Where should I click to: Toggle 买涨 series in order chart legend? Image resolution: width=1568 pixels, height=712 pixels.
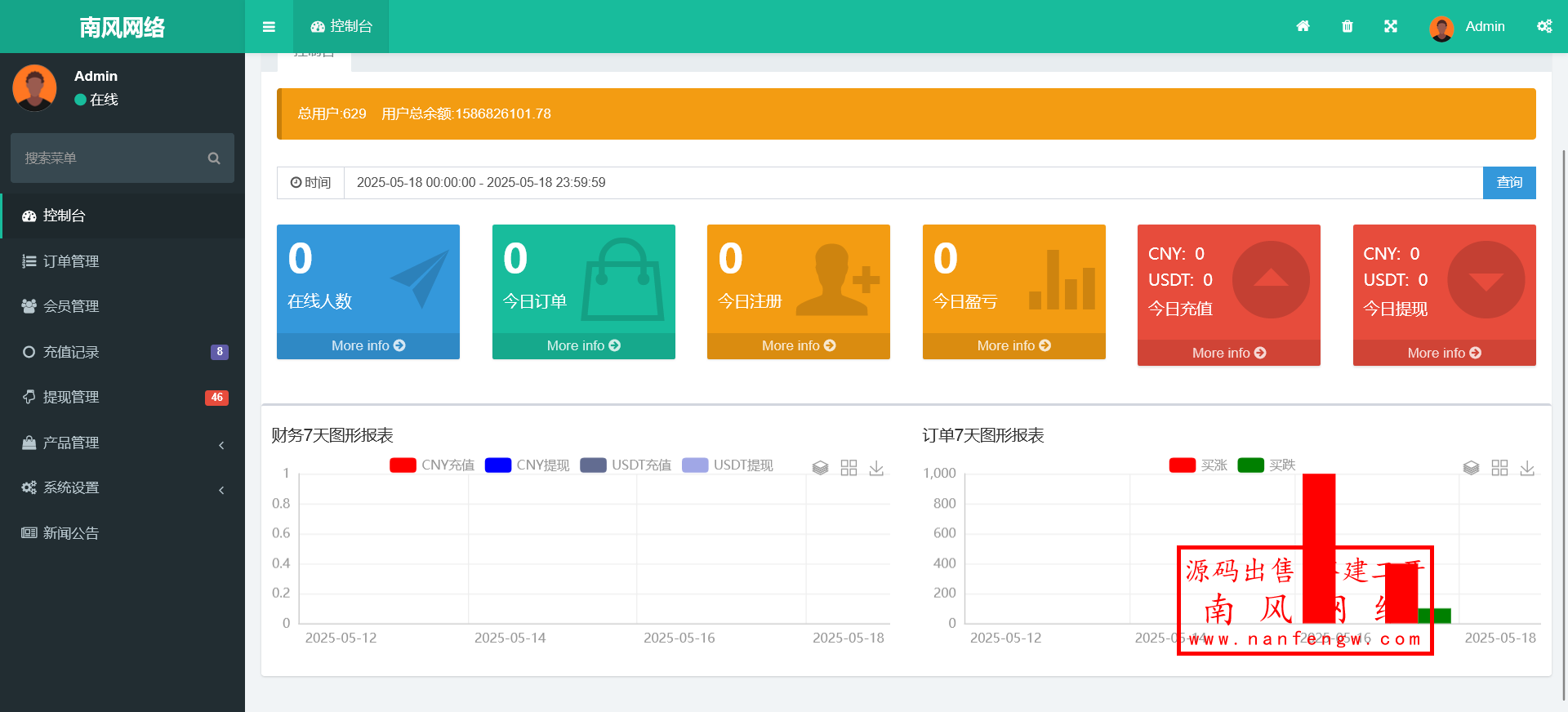pos(1198,465)
